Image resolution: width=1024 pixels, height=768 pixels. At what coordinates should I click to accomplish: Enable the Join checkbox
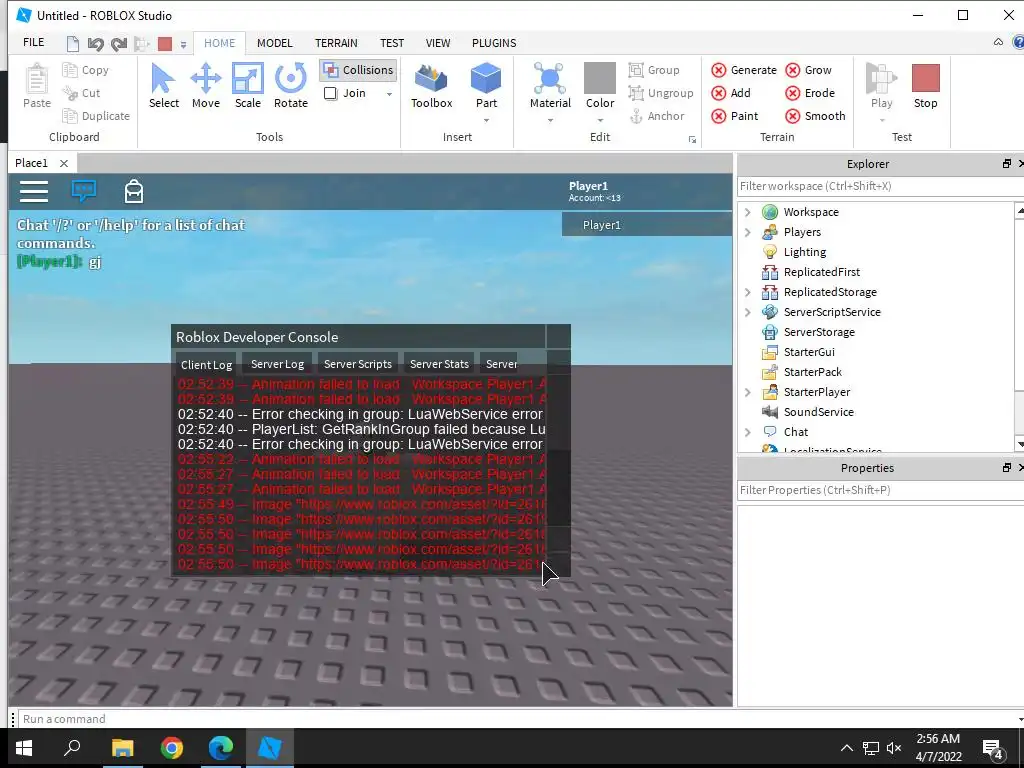(330, 93)
